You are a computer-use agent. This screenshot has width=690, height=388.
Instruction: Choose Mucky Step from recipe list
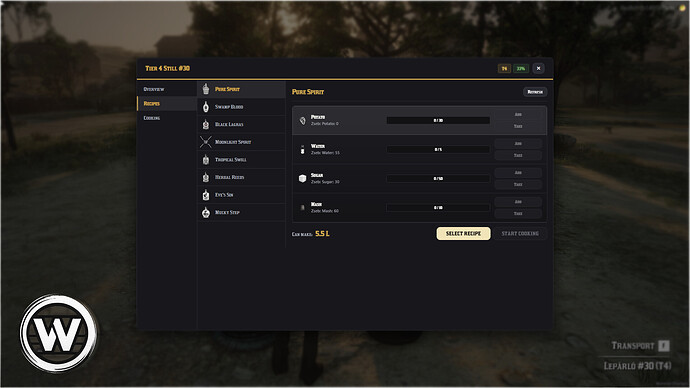(x=241, y=212)
